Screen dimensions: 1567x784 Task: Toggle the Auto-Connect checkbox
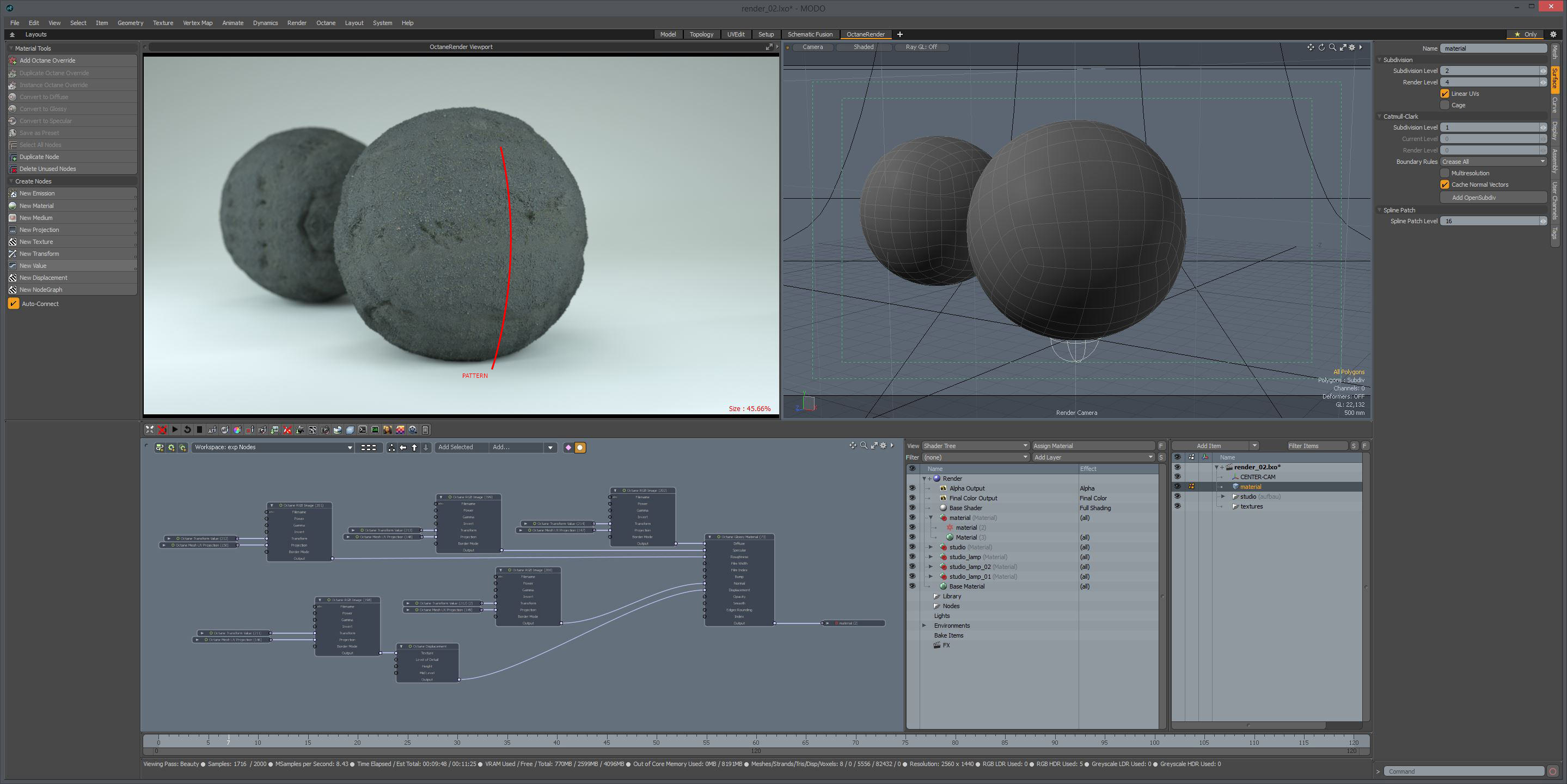(14, 303)
